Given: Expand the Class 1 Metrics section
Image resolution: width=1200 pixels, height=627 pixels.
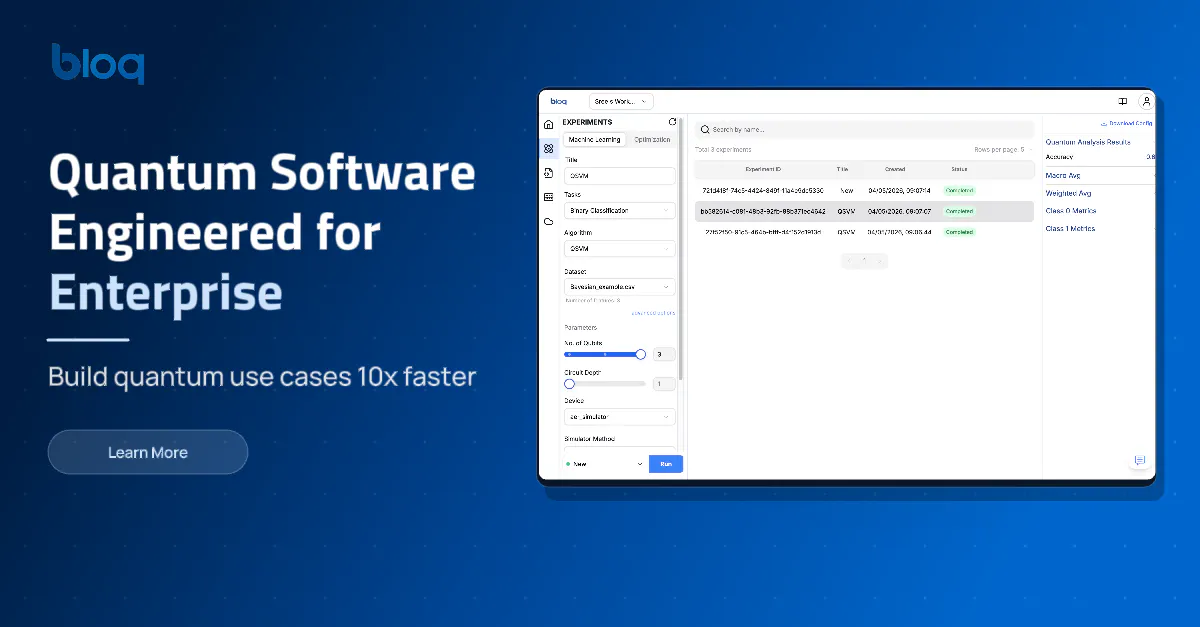Looking at the screenshot, I should [x=1098, y=229].
